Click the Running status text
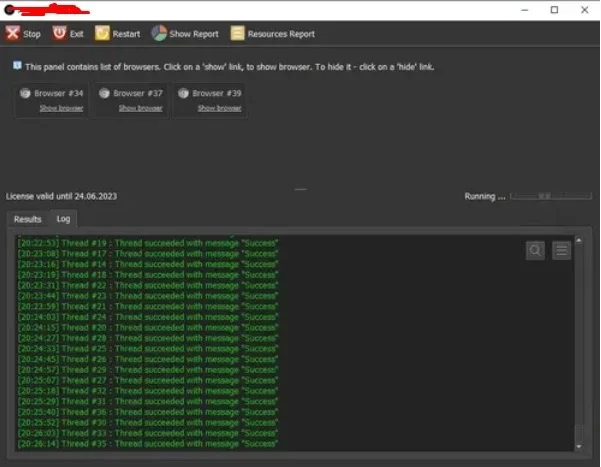 (x=485, y=196)
